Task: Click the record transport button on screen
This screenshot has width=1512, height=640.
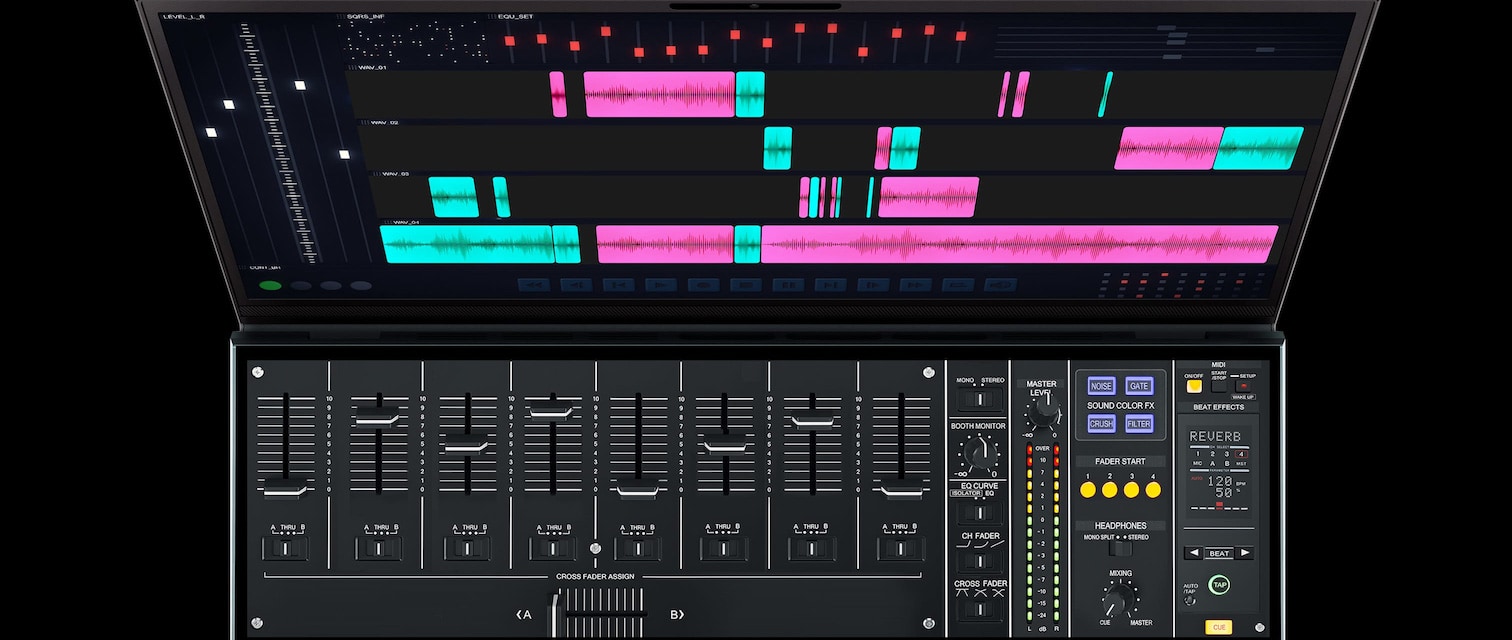Action: point(703,285)
